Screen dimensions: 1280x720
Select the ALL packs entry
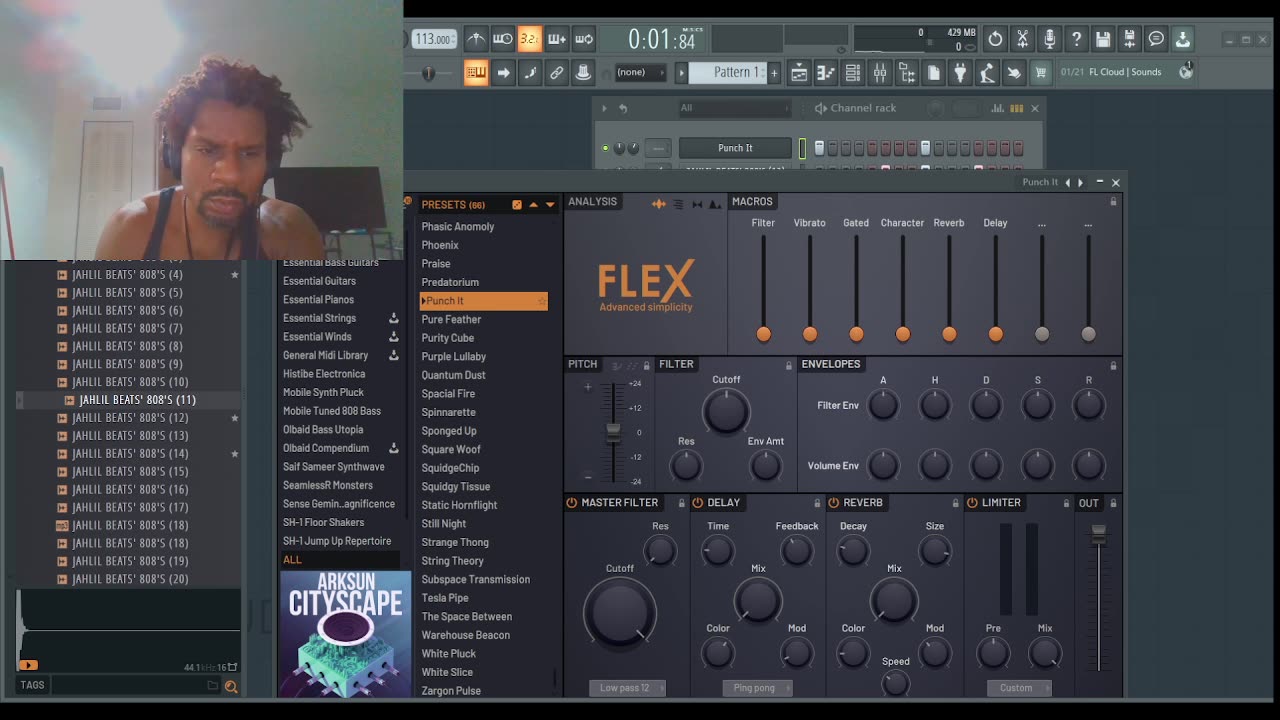pos(292,560)
